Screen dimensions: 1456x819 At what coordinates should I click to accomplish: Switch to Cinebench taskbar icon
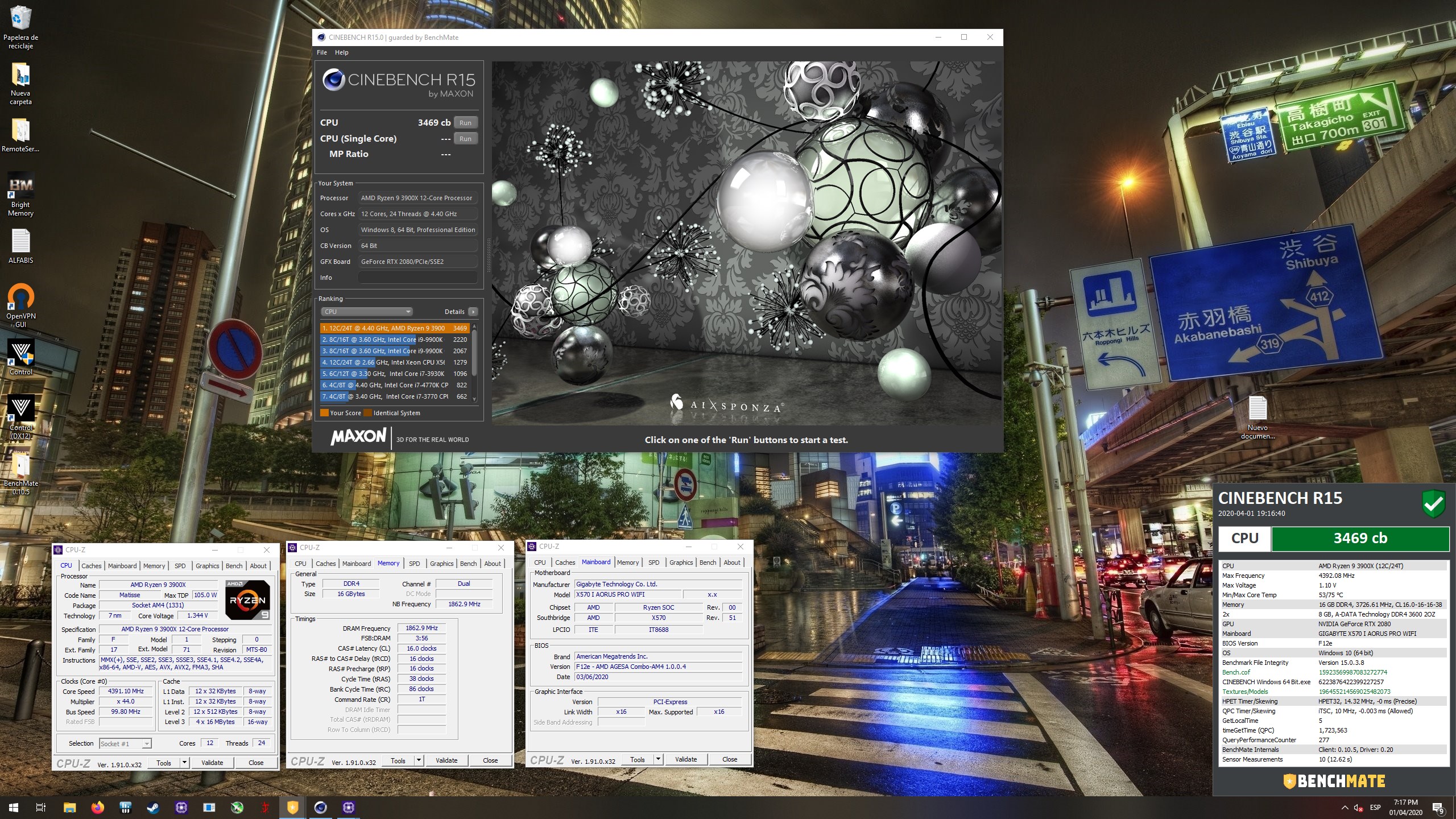pyautogui.click(x=321, y=807)
